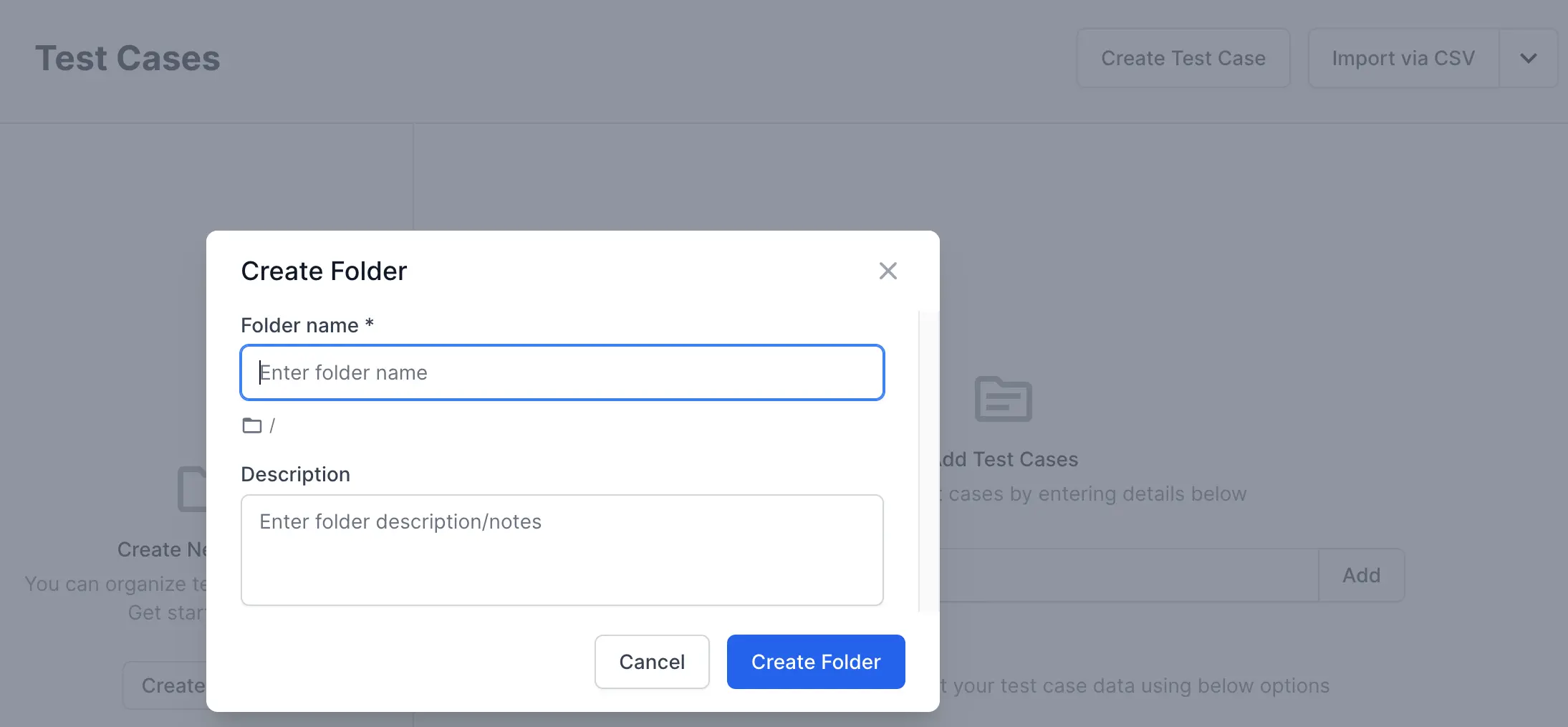
Task: Confirm with the blue Create Folder button
Action: [815, 662]
